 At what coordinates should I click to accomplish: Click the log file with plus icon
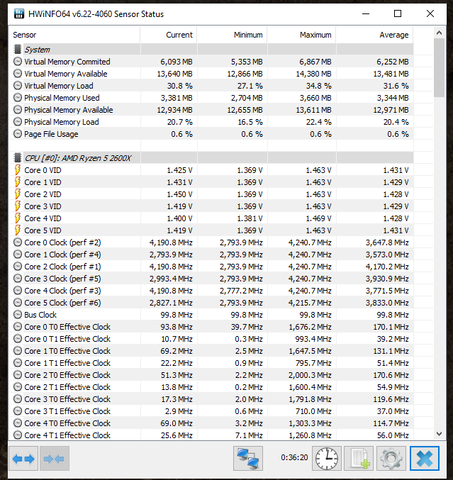[359, 459]
